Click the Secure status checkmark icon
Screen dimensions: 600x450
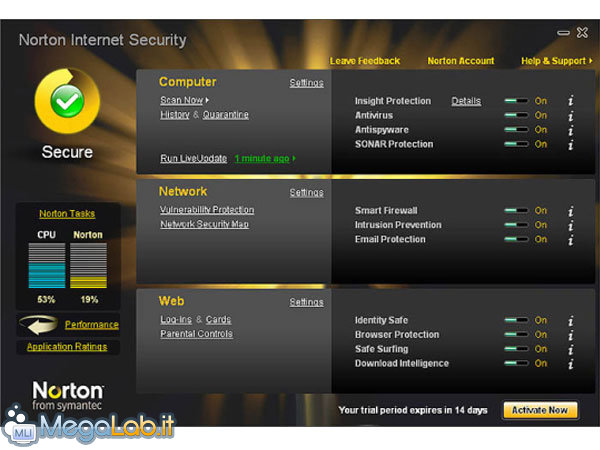point(67,101)
